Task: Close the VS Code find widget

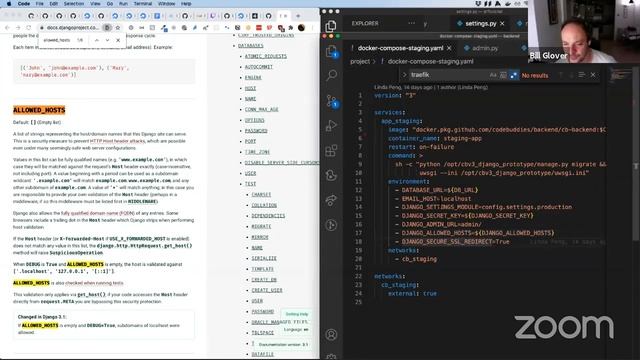Action: tap(593, 75)
